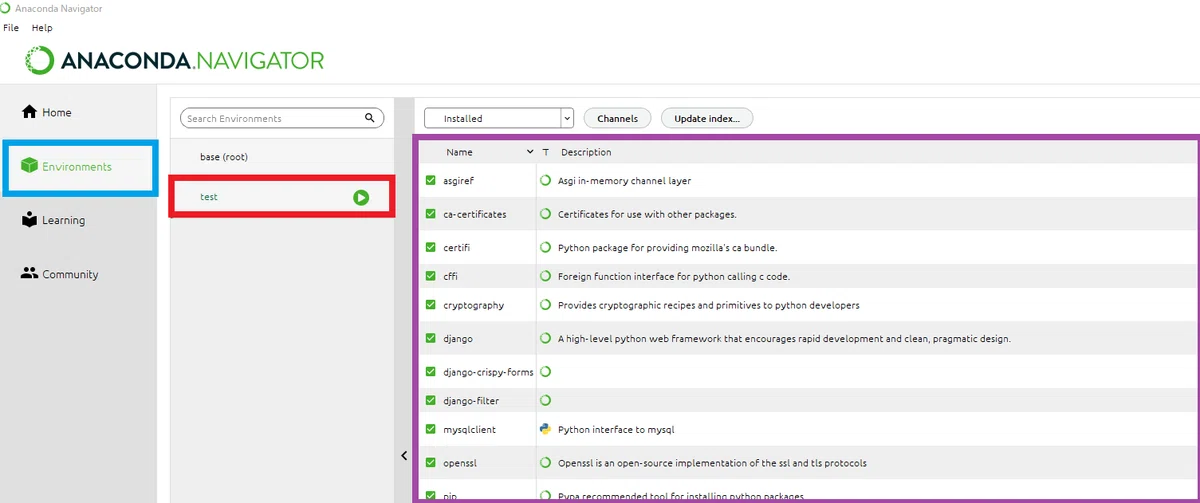Click the magnifier in Search Environments
Screen dimensions: 1200x503
click(x=369, y=118)
